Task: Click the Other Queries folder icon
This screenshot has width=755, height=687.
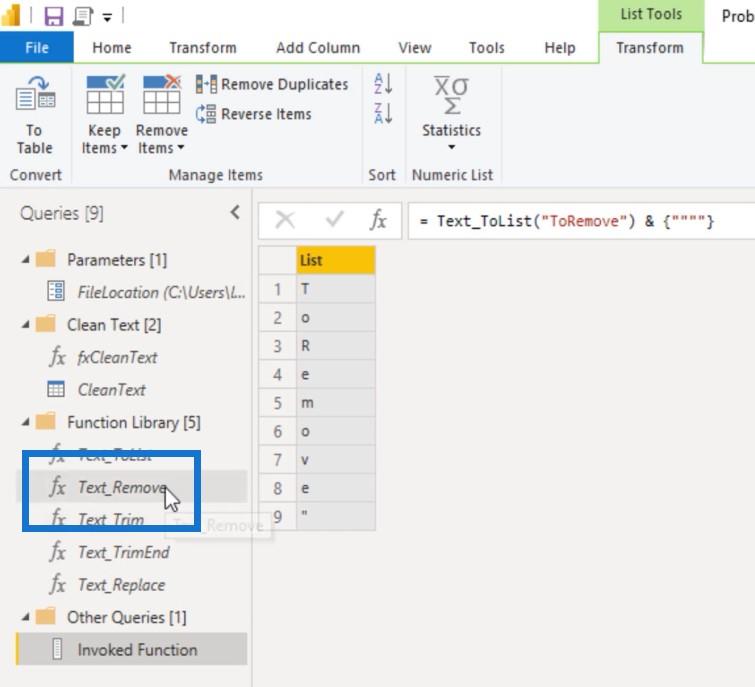Action: point(46,616)
